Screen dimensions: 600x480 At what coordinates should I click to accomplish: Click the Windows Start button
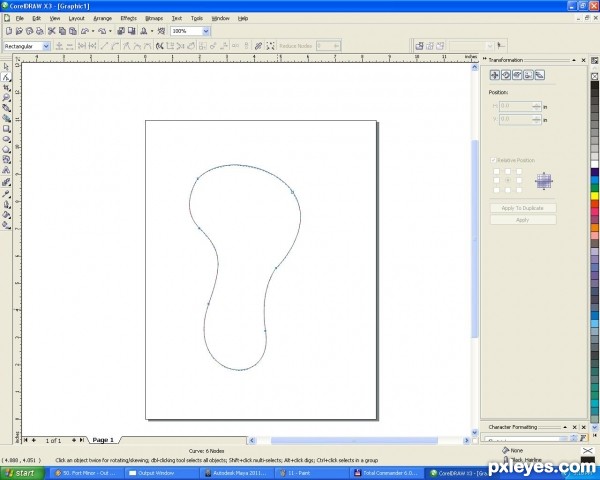pos(21,473)
